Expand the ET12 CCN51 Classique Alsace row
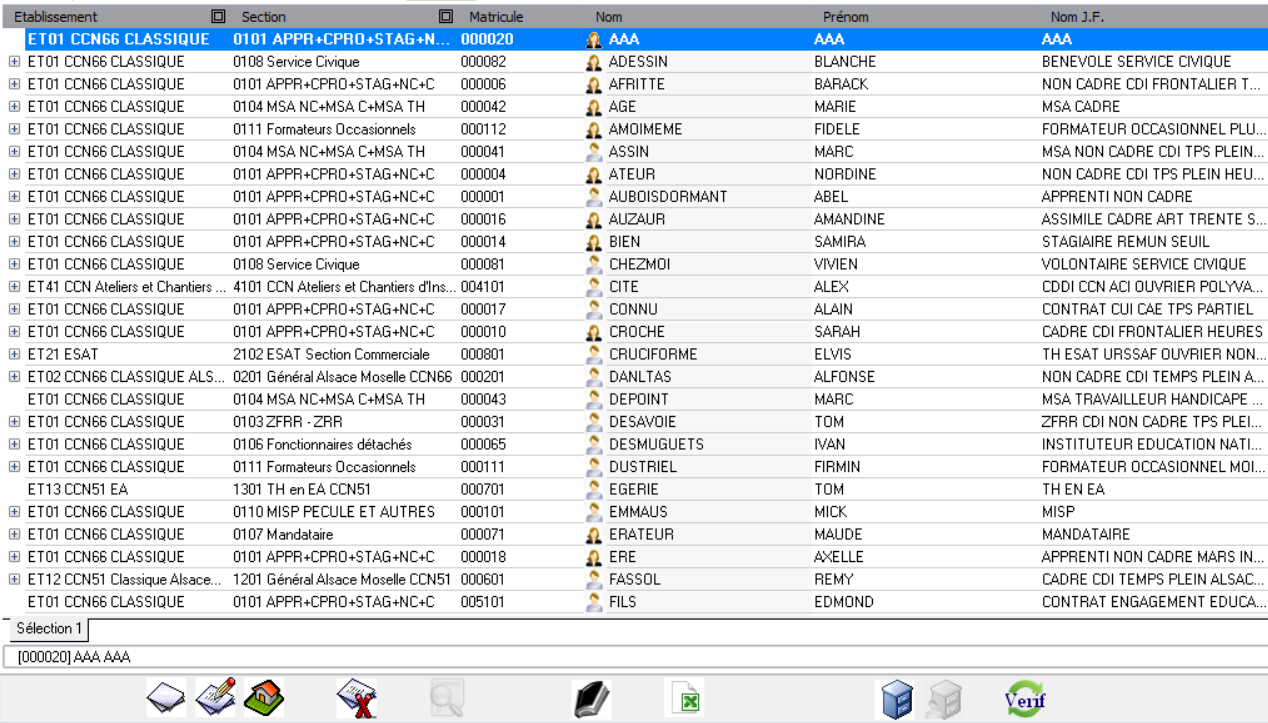The height and width of the screenshot is (723, 1268). (14, 579)
